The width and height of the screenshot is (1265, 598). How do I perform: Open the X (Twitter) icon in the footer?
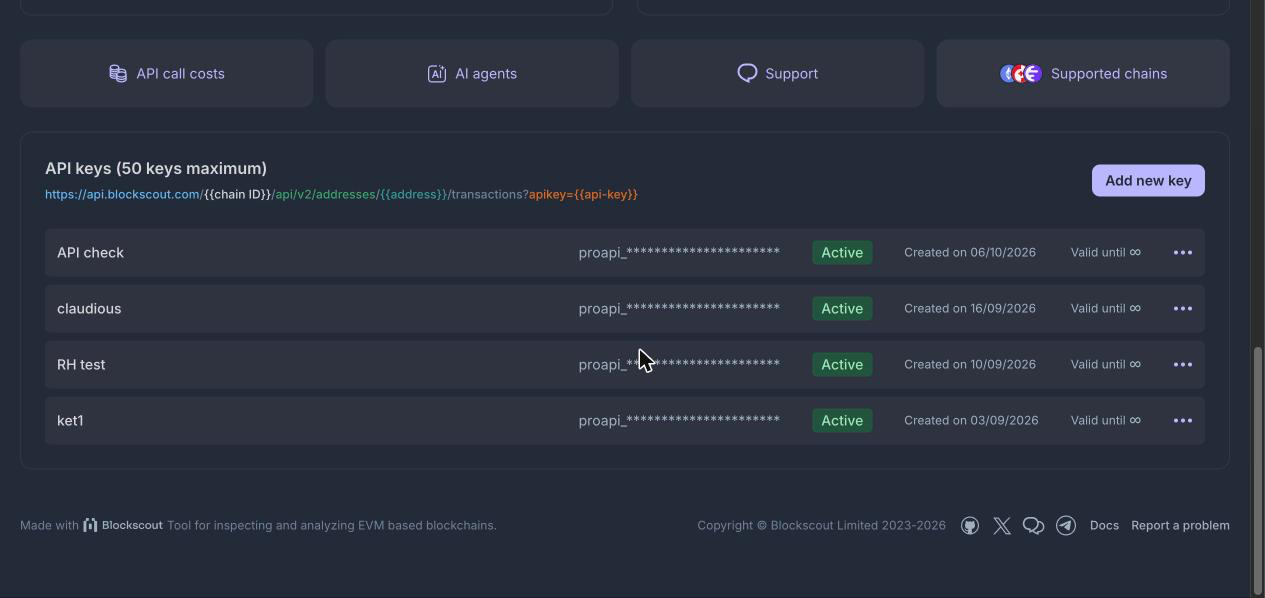pos(1002,525)
